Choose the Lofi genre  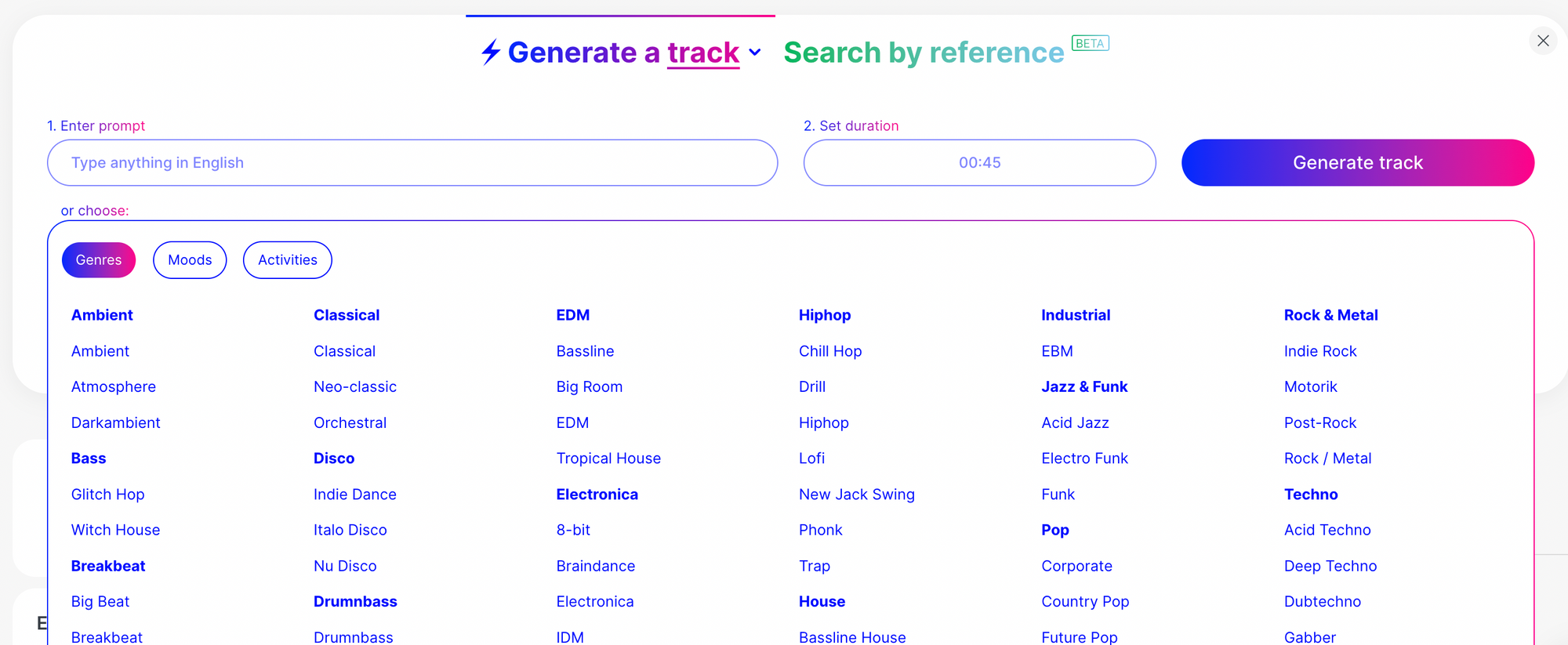[x=812, y=458]
